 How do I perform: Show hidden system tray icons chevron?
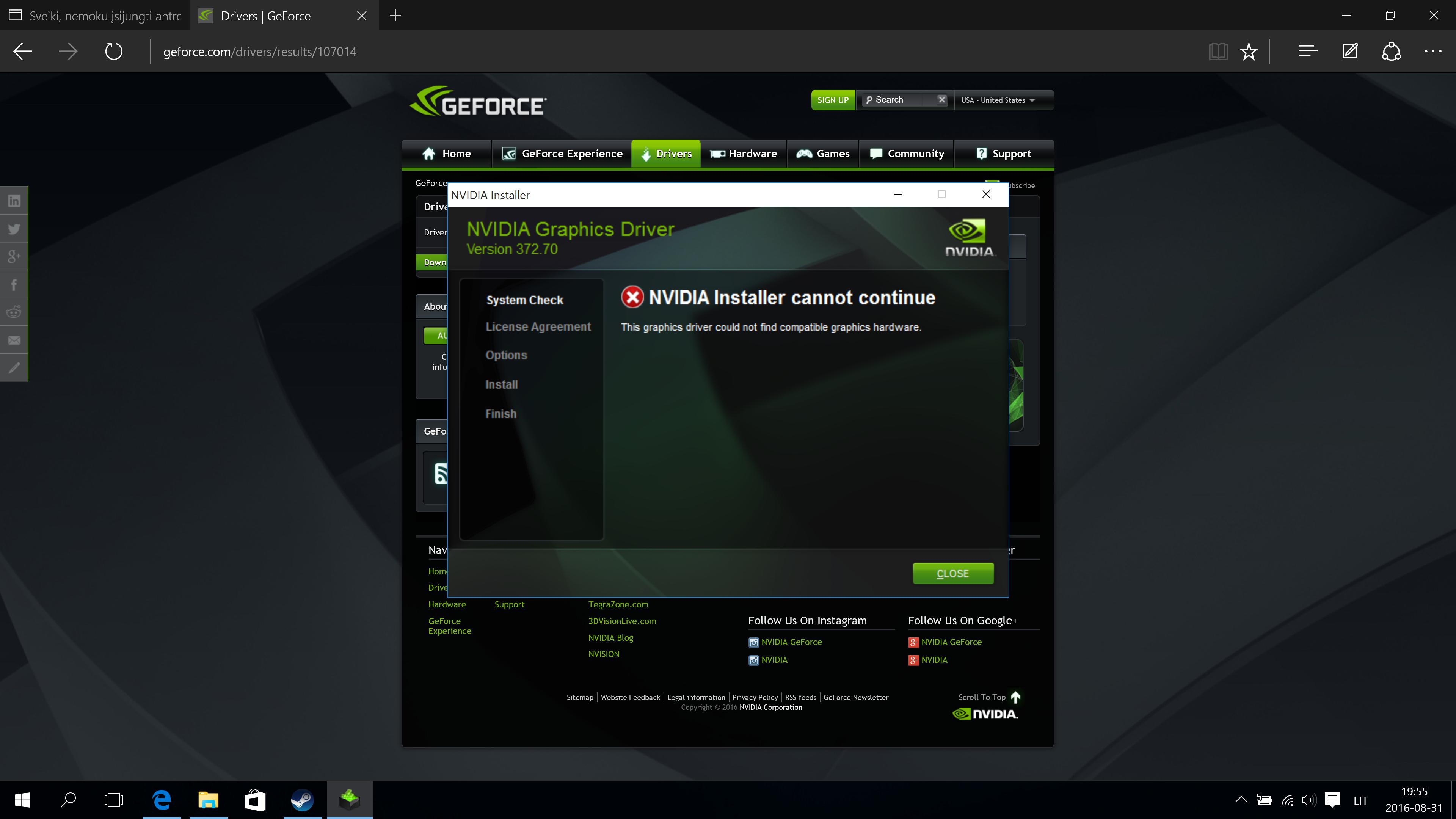tap(1241, 800)
